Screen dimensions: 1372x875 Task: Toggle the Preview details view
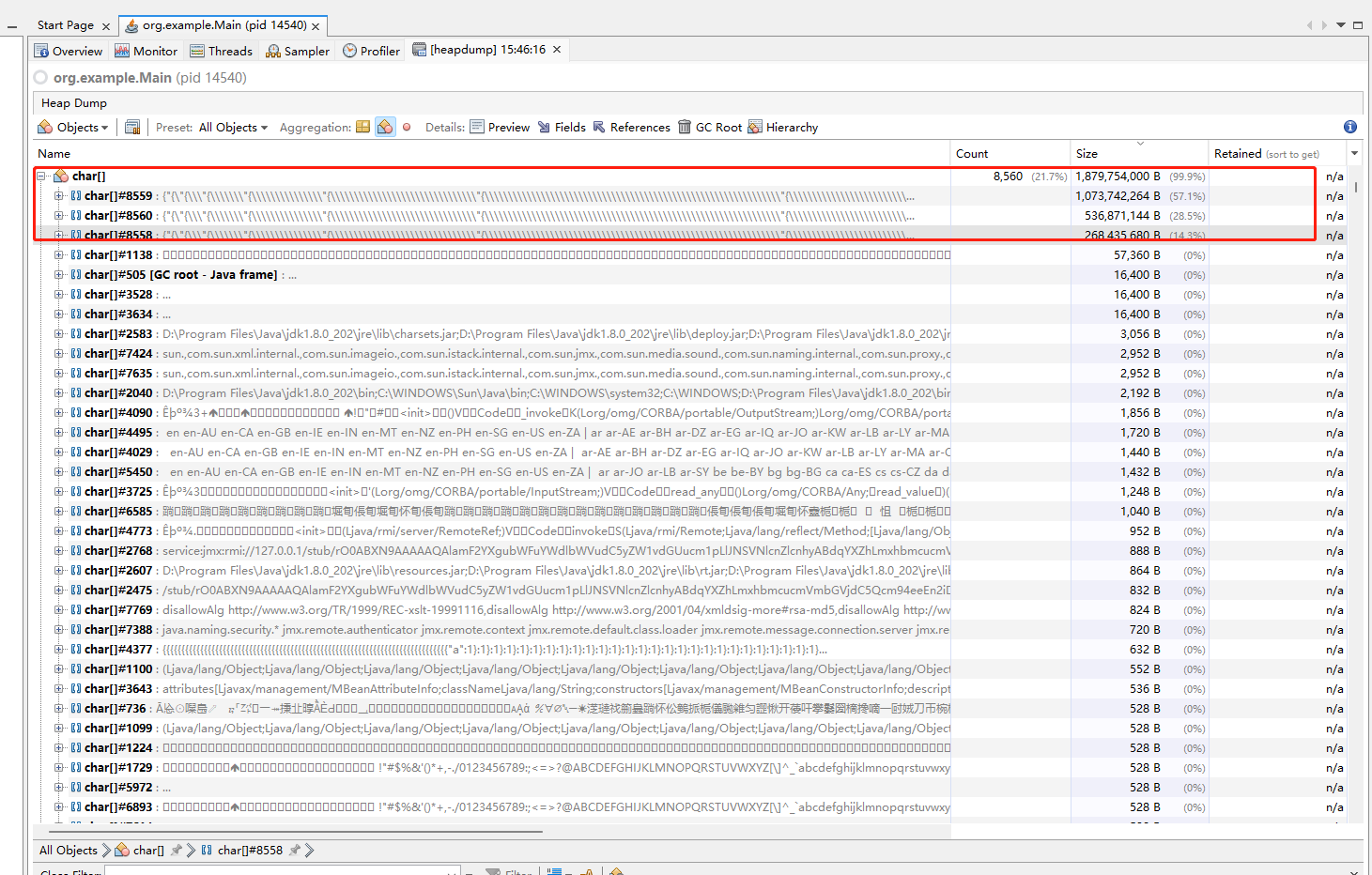tap(500, 128)
